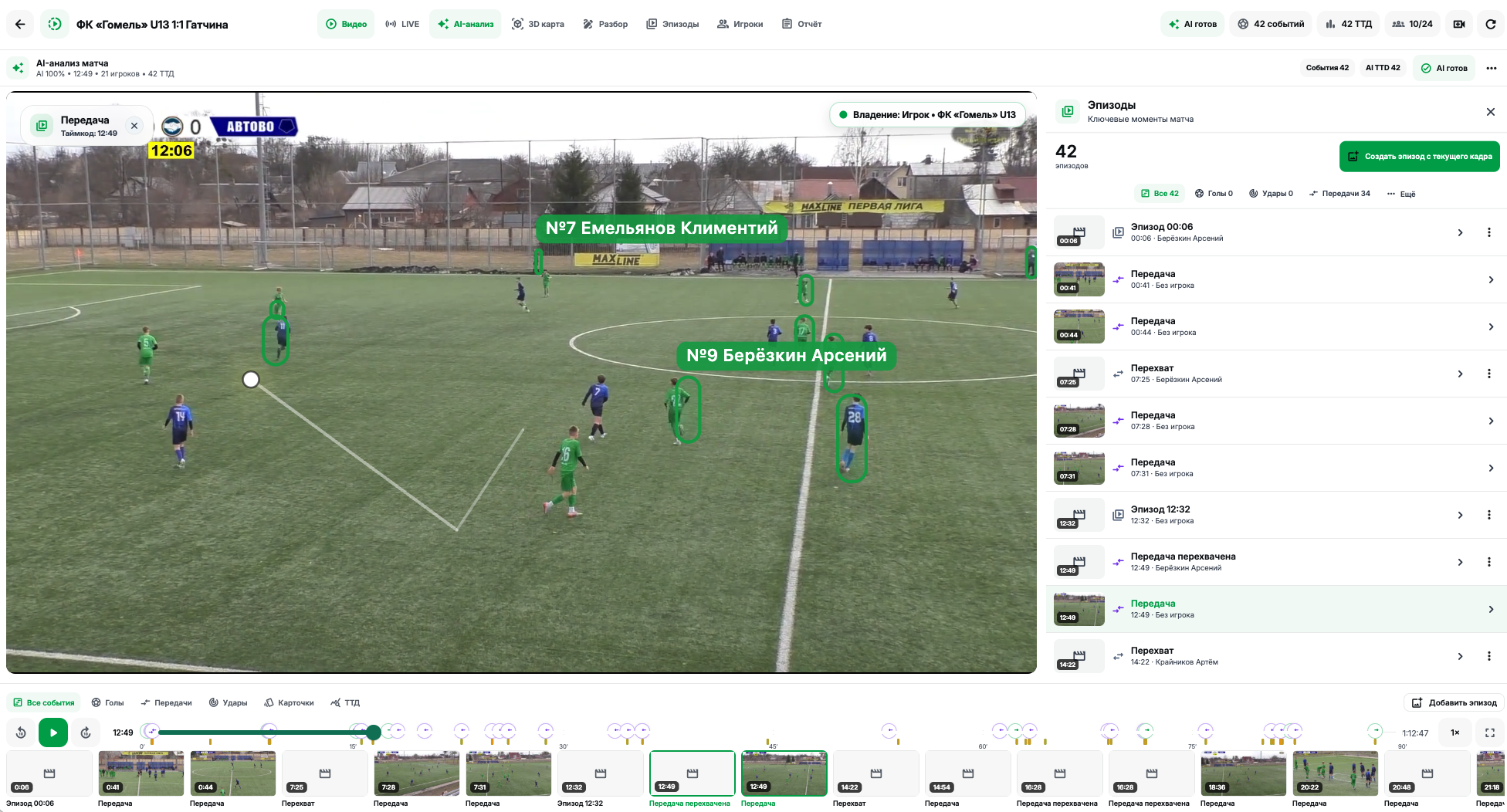The image size is (1507, 812).
Task: Change the 1× playback speed
Action: [1455, 732]
